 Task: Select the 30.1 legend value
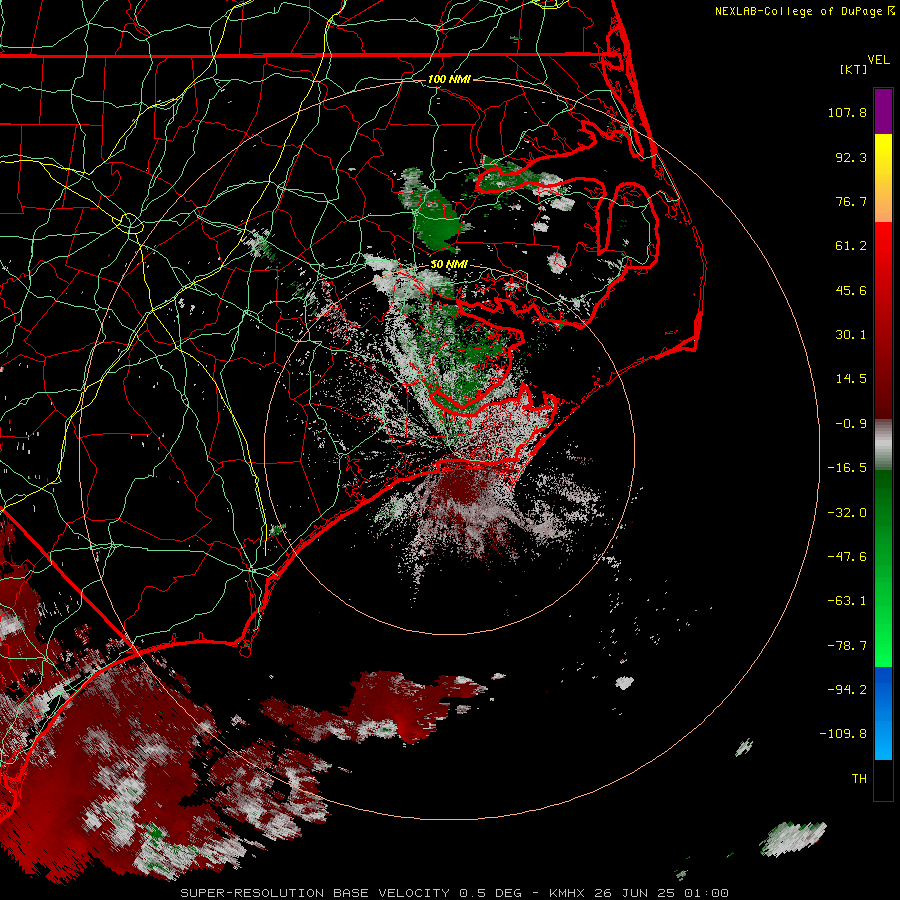click(851, 335)
